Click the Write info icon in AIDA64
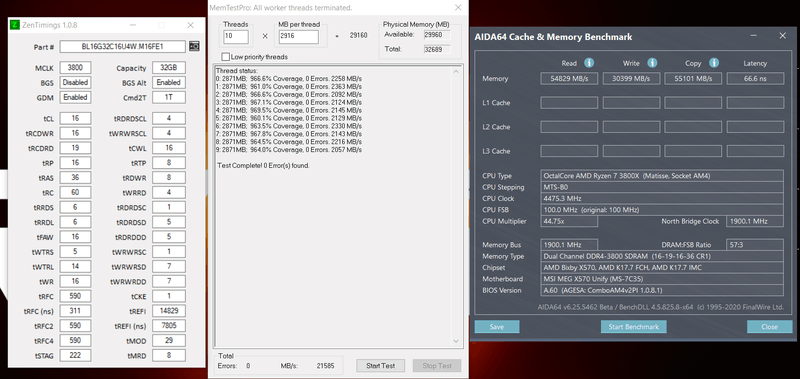 pyautogui.click(x=652, y=63)
